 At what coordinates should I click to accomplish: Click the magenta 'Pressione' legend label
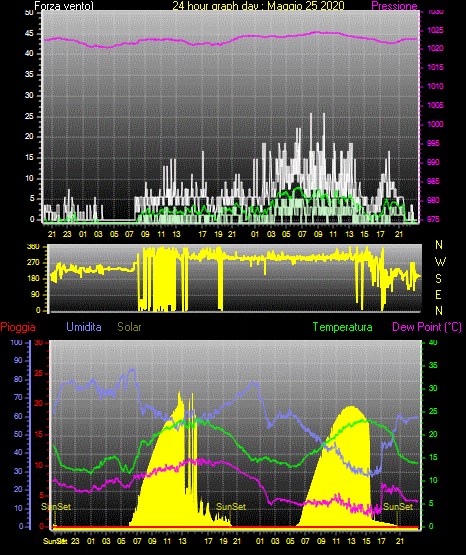coord(394,6)
